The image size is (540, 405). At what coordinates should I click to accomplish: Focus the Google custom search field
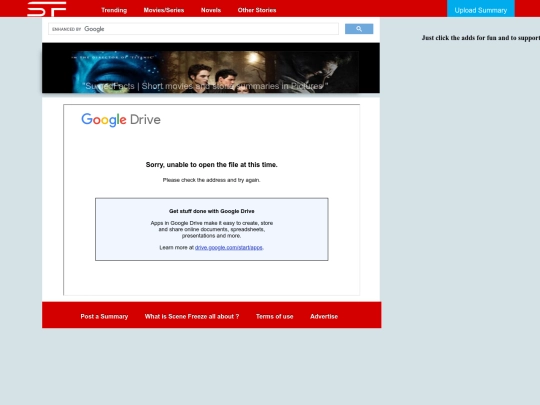coord(193,29)
